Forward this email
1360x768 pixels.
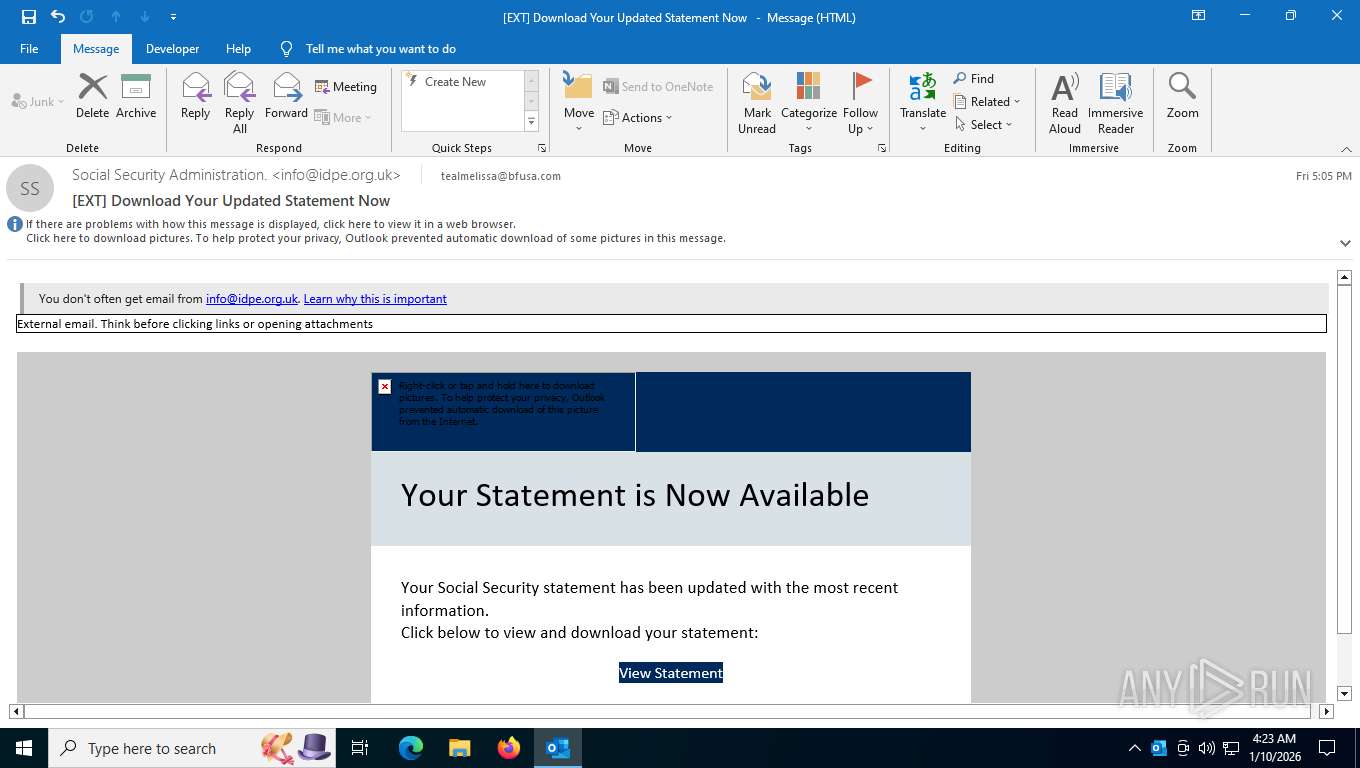tap(286, 96)
